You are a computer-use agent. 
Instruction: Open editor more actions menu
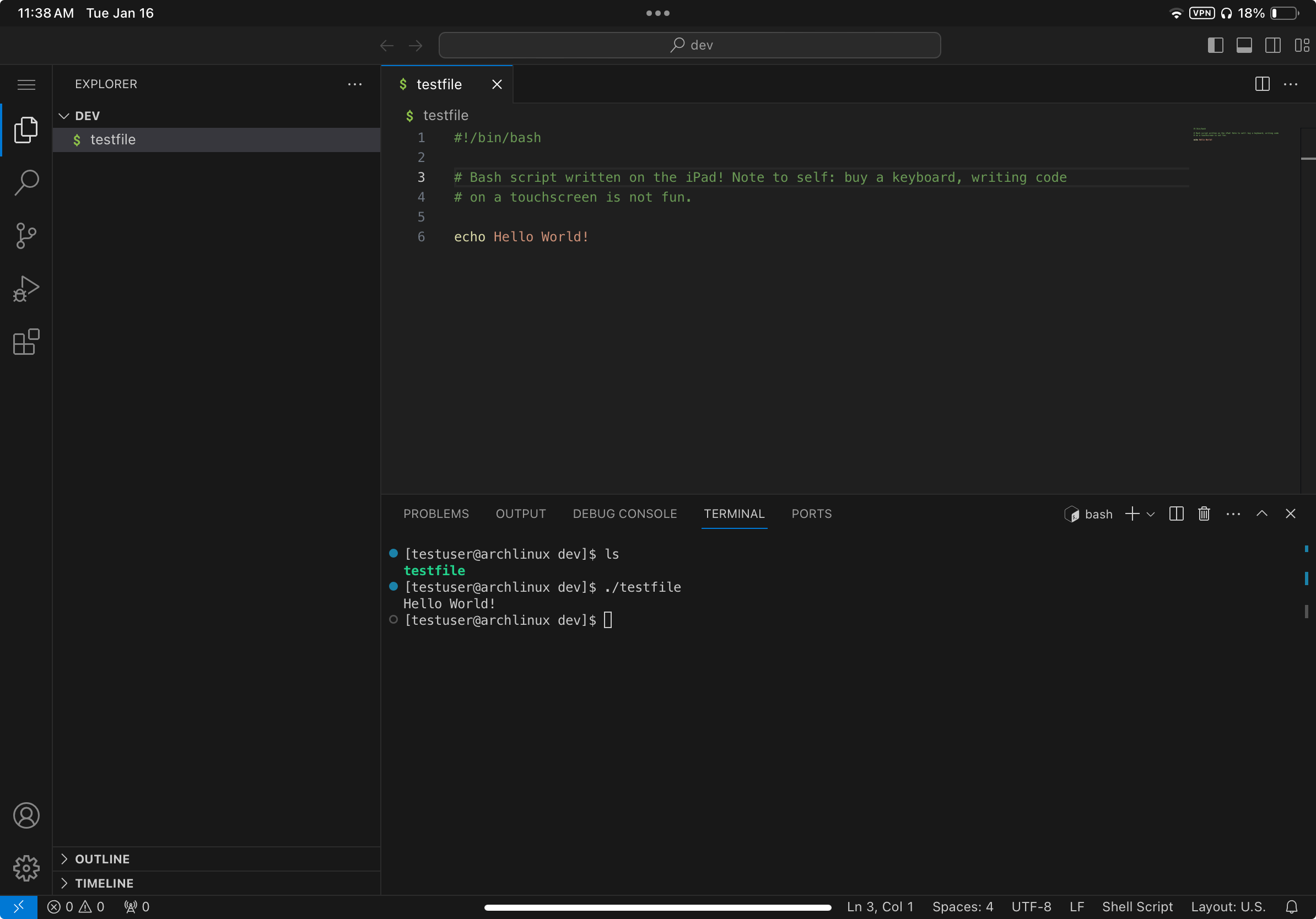(x=1291, y=84)
